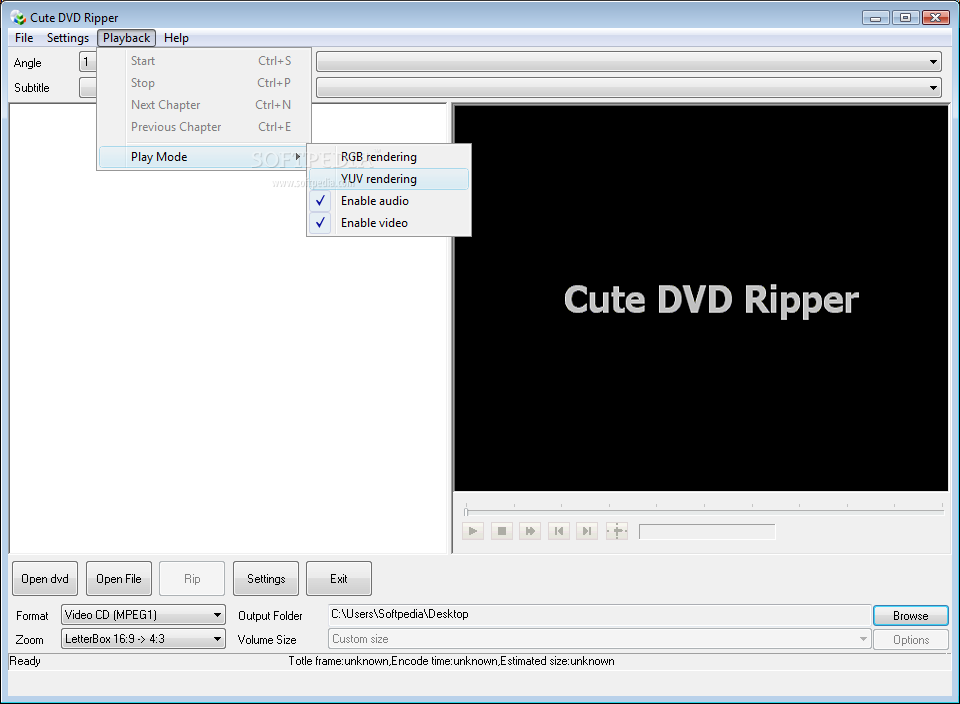
Task: Close the Cute DVD Ripper window
Action: pos(936,18)
